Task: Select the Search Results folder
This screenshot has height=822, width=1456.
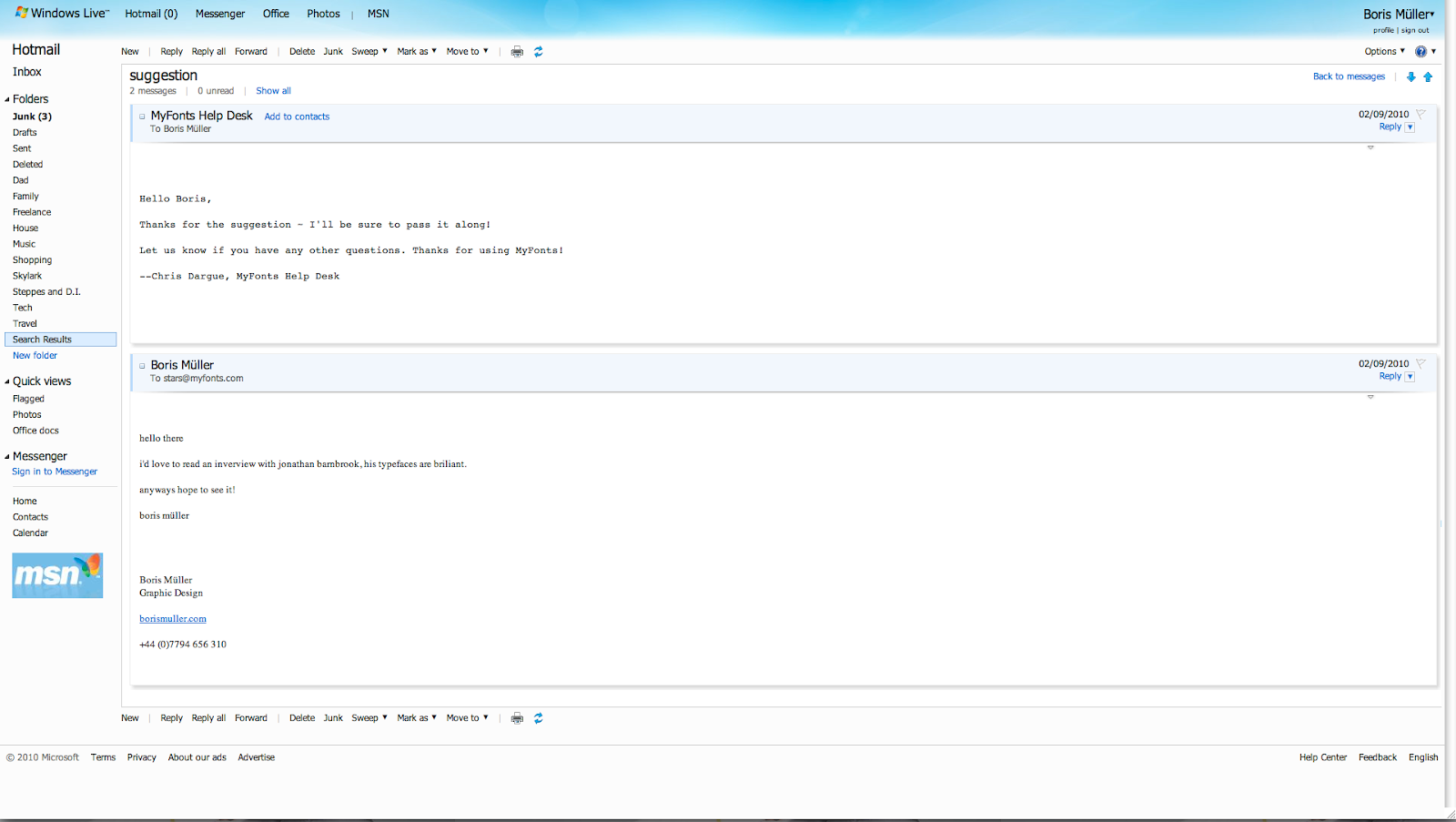Action: (60, 340)
